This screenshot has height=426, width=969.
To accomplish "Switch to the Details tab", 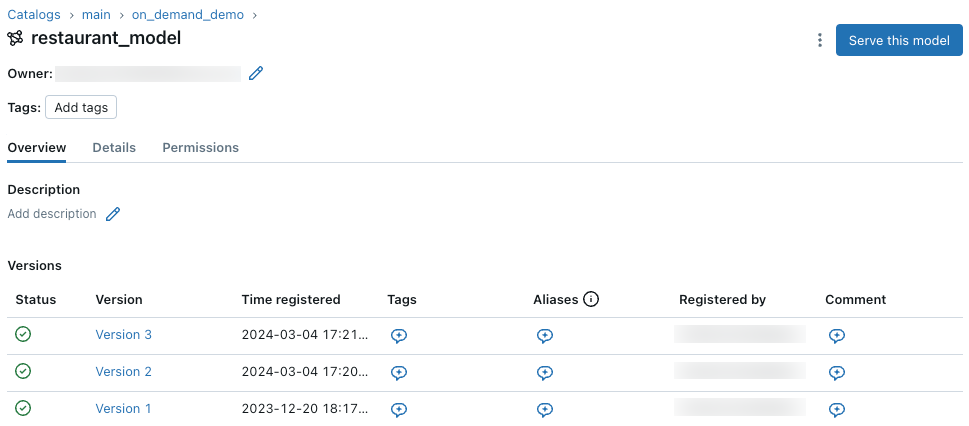I will point(114,147).
